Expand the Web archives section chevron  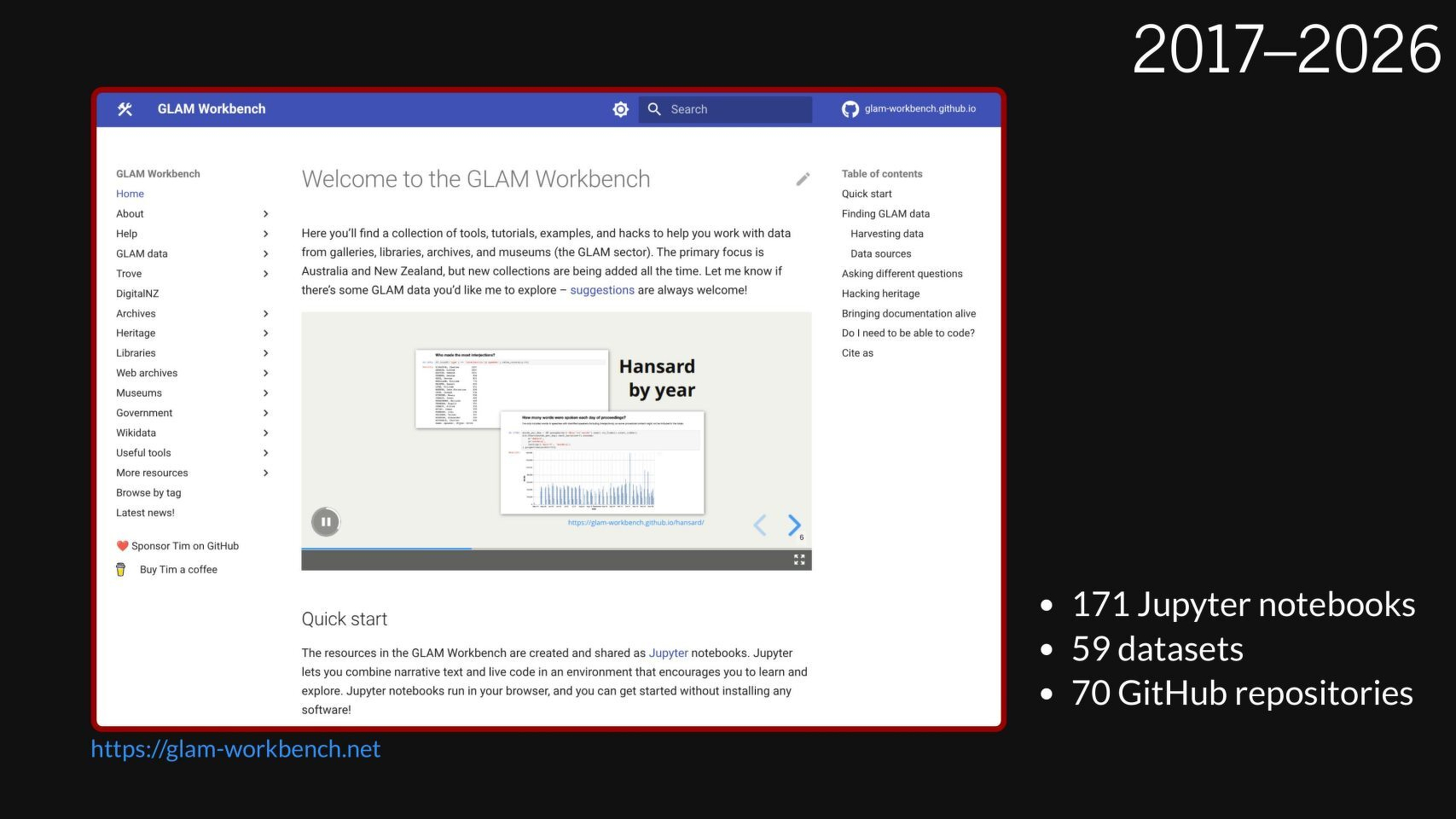(x=266, y=373)
